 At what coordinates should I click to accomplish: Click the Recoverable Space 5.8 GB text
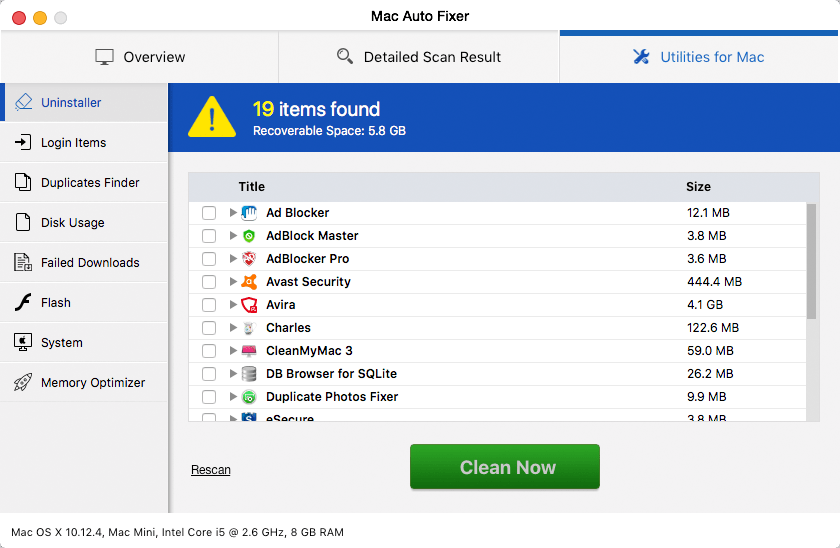pyautogui.click(x=329, y=131)
